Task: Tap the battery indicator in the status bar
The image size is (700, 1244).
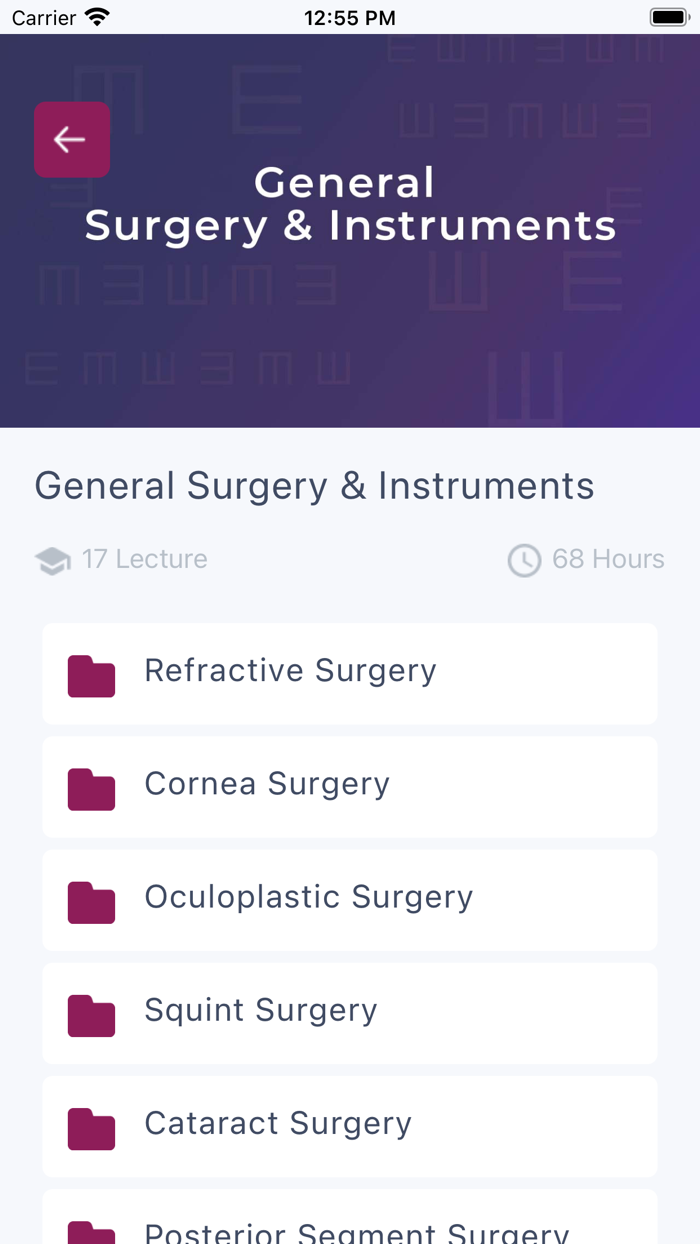Action: (668, 16)
